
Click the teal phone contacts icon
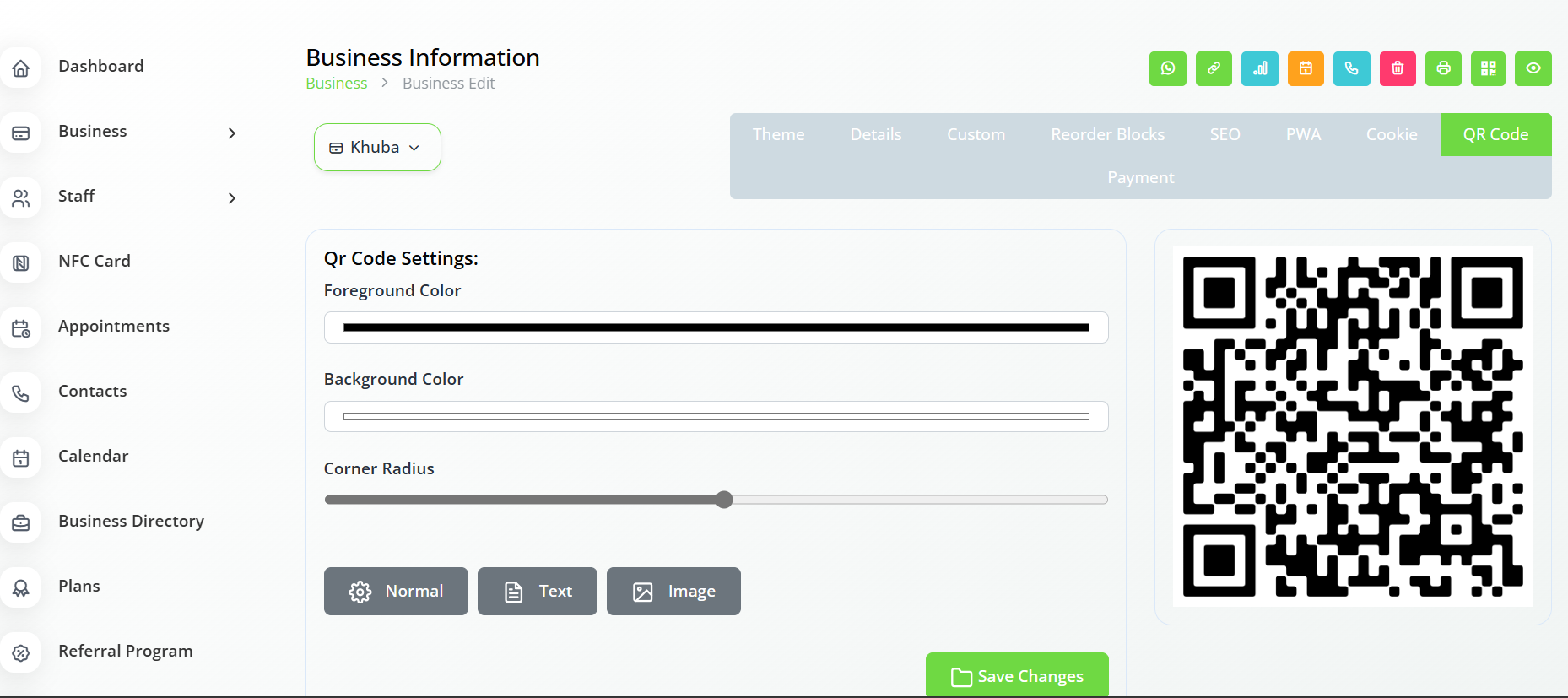pyautogui.click(x=1352, y=68)
